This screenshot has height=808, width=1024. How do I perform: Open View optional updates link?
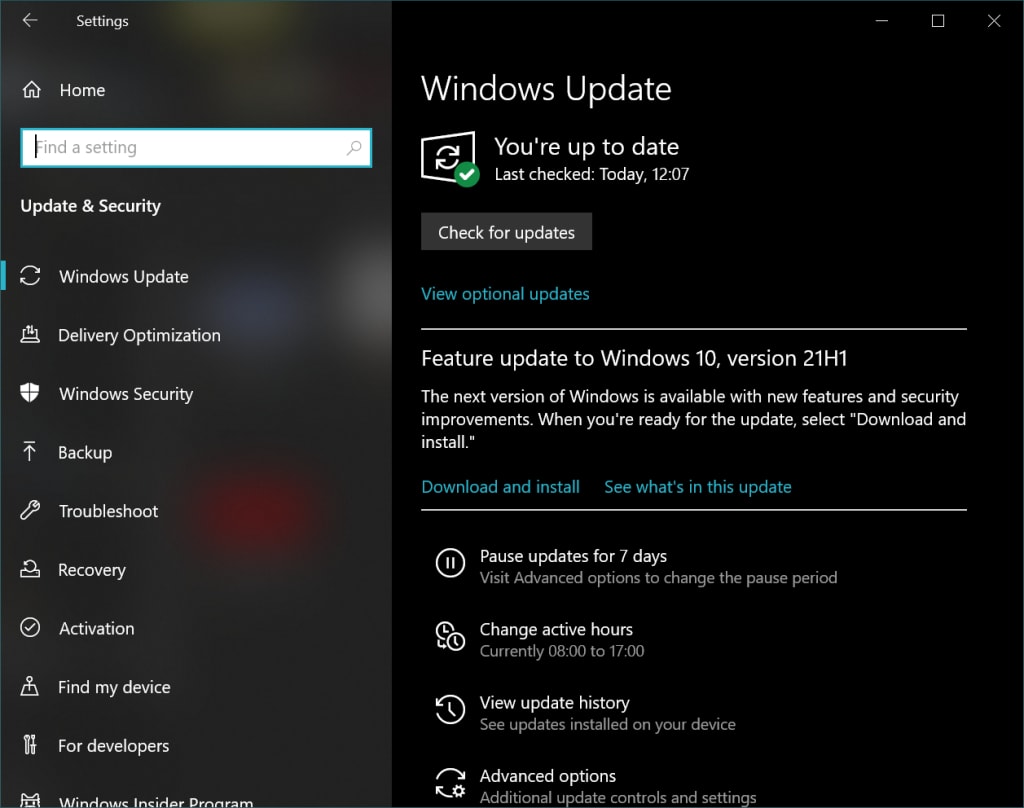[x=505, y=294]
